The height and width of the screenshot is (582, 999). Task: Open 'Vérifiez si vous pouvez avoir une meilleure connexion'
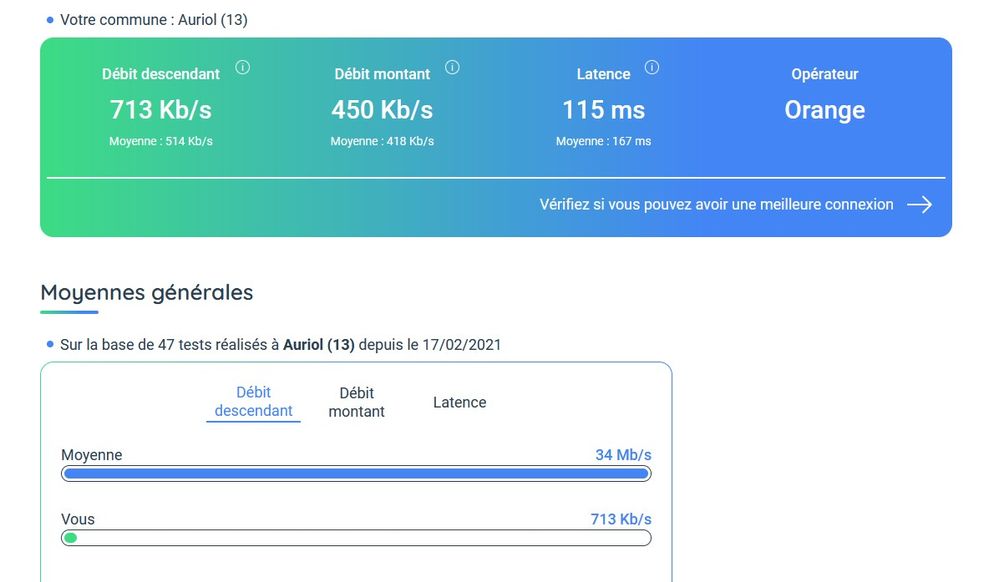[716, 205]
